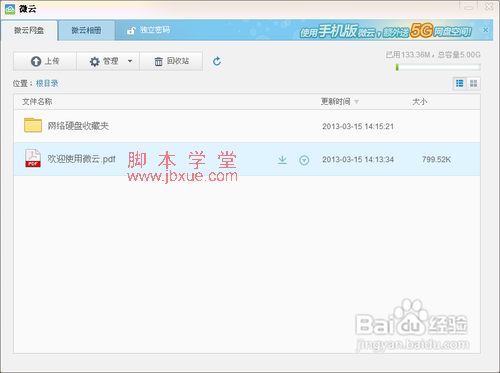The width and height of the screenshot is (500, 373).
Task: Minimize the 微云 window
Action: [x=469, y=7]
